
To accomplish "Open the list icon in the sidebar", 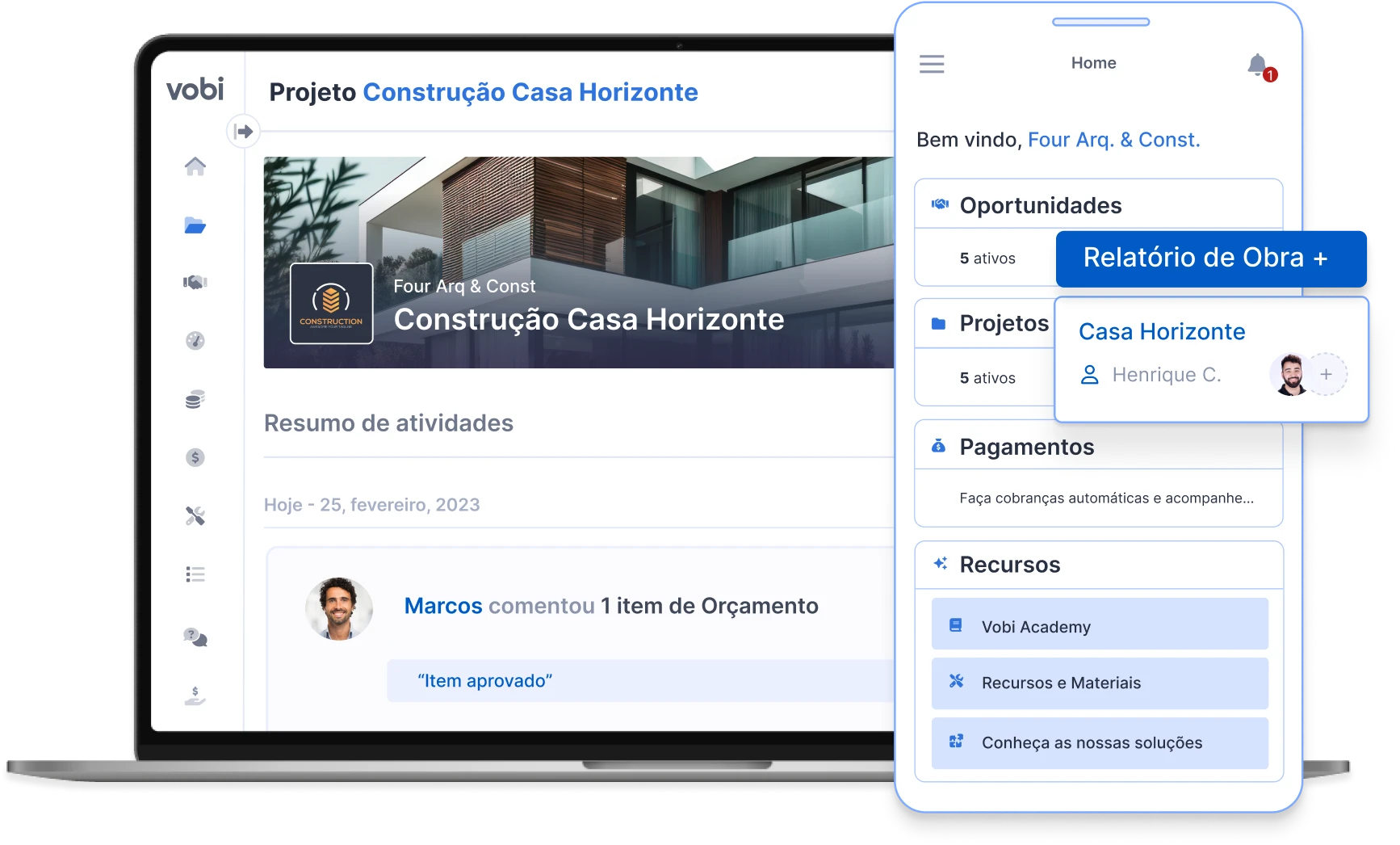I will 195,574.
